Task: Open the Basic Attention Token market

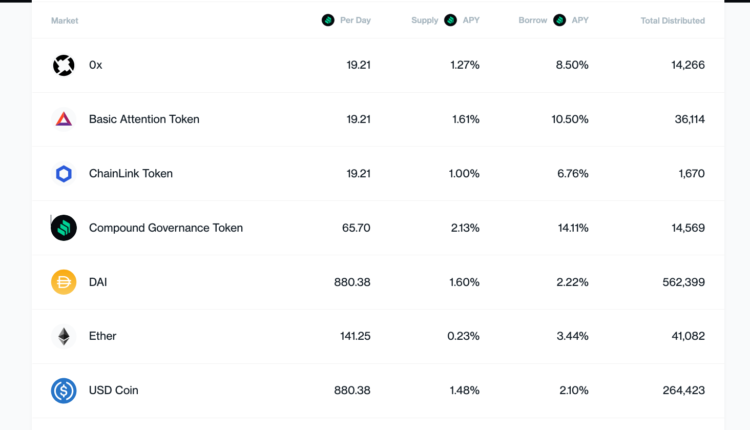Action: pos(144,119)
